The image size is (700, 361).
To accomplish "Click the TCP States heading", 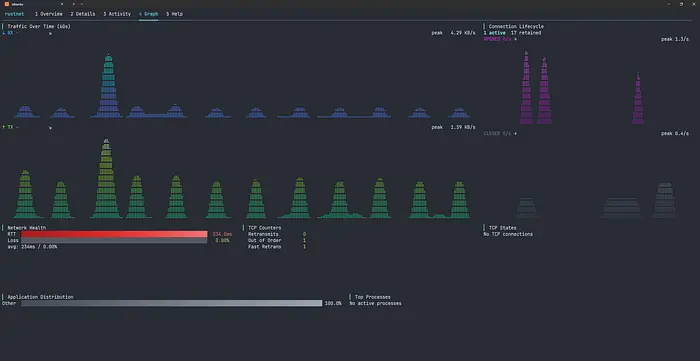I will click(503, 228).
